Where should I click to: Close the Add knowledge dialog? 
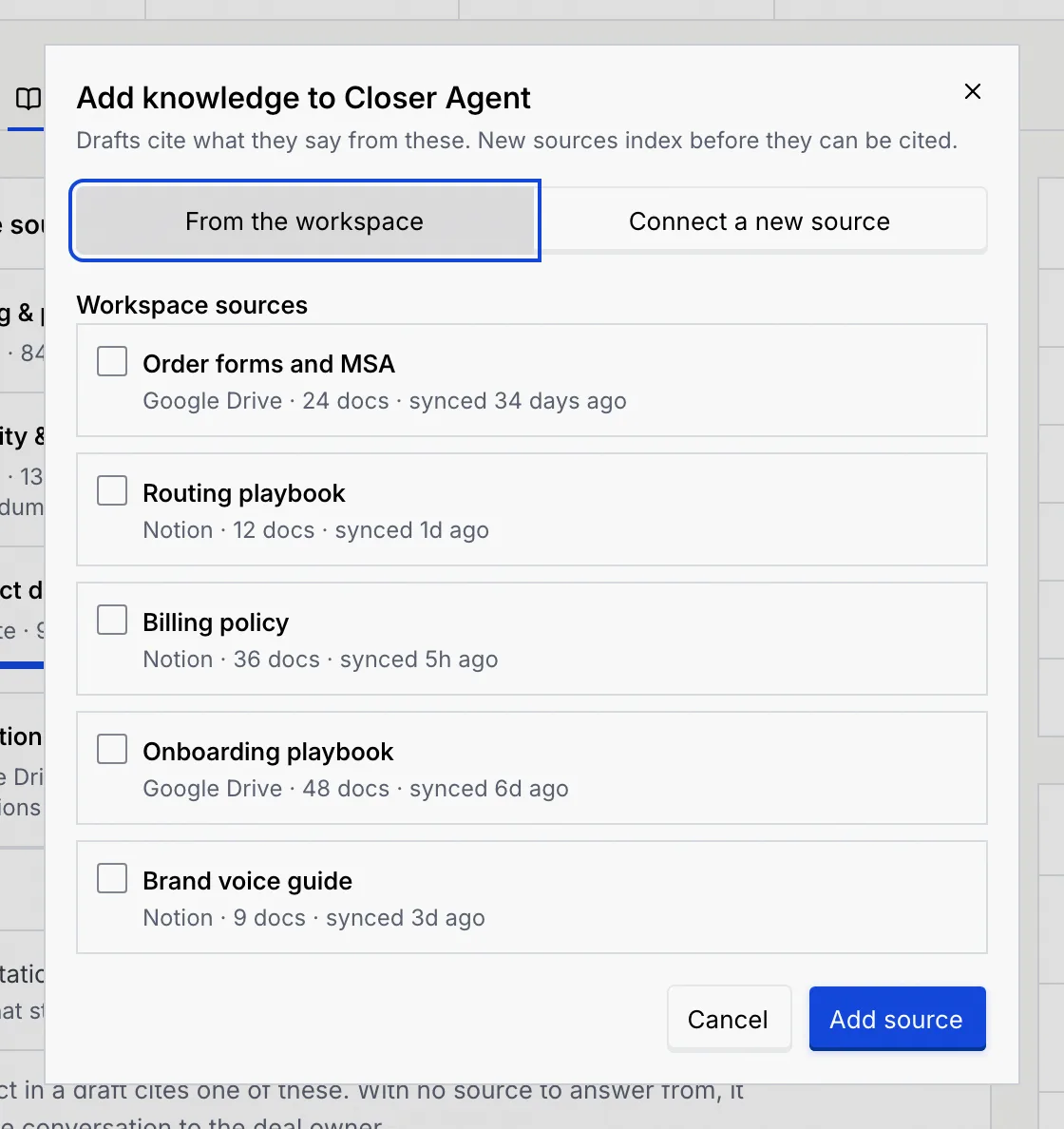click(972, 91)
